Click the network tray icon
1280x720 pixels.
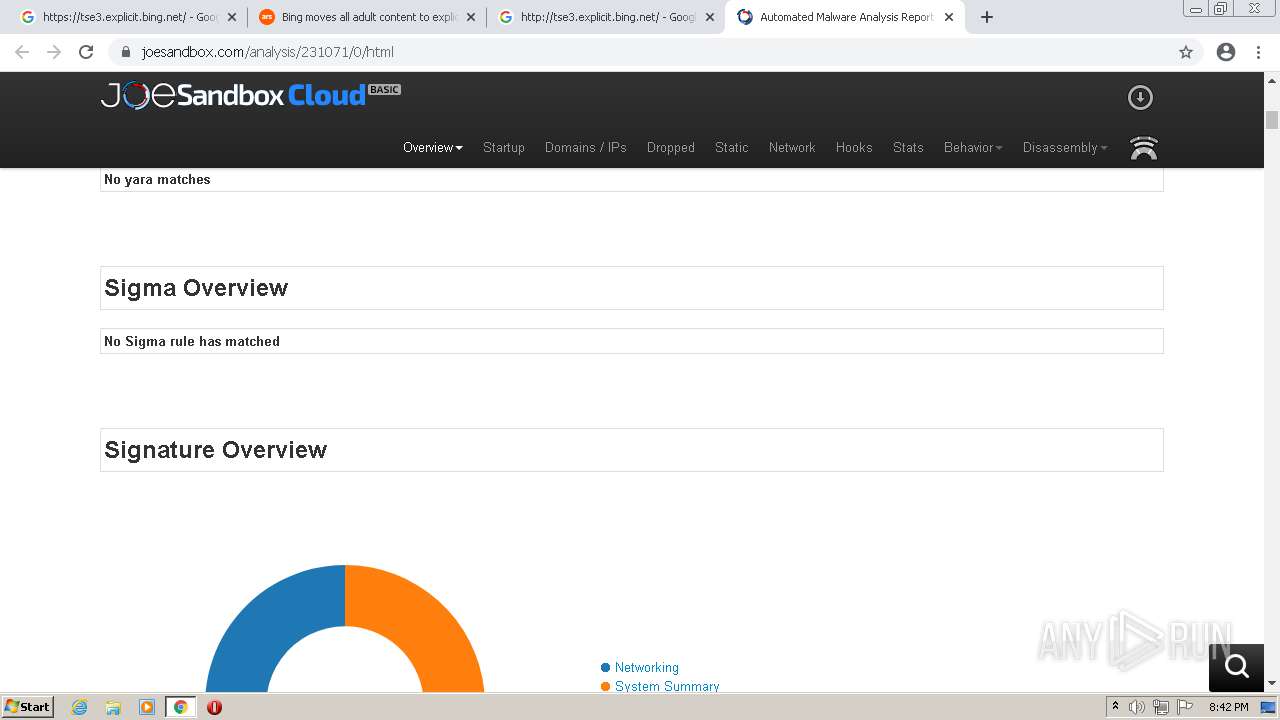pos(1161,707)
